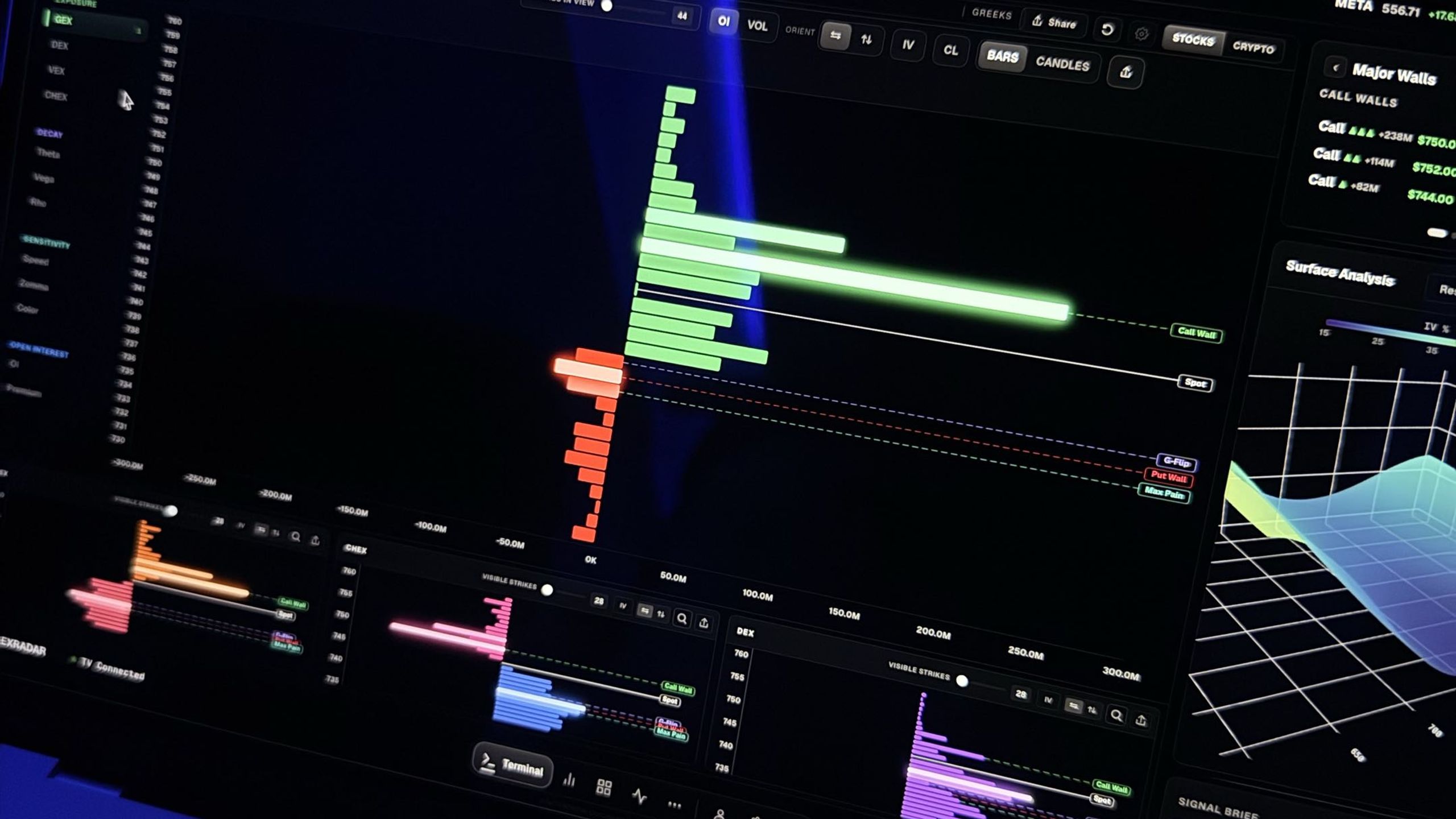Open settings via the gear icon
1456x819 pixels.
1141,34
